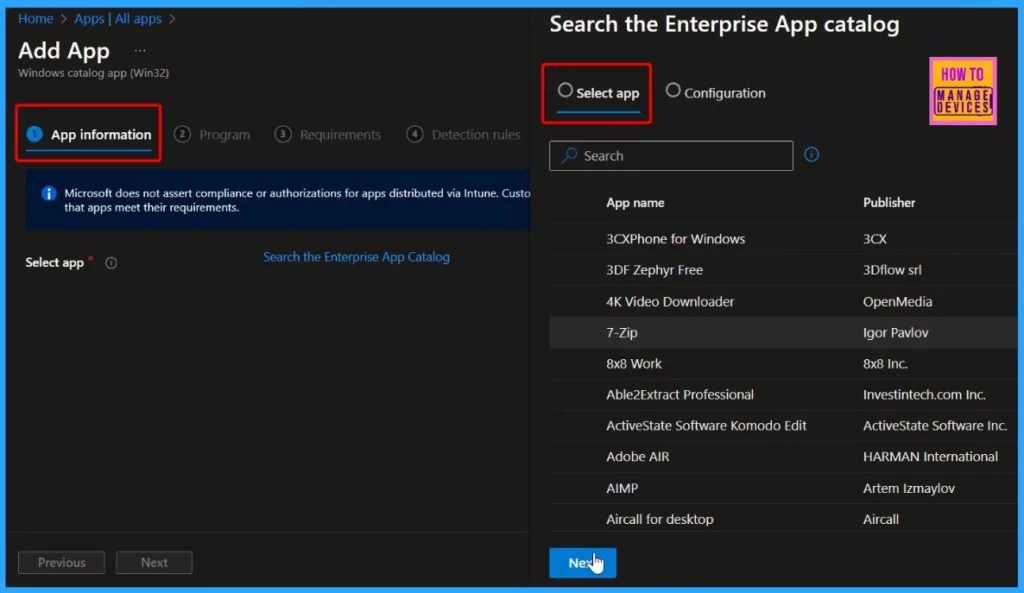The width and height of the screenshot is (1024, 593).
Task: Switch to the Program tab
Action: click(212, 135)
